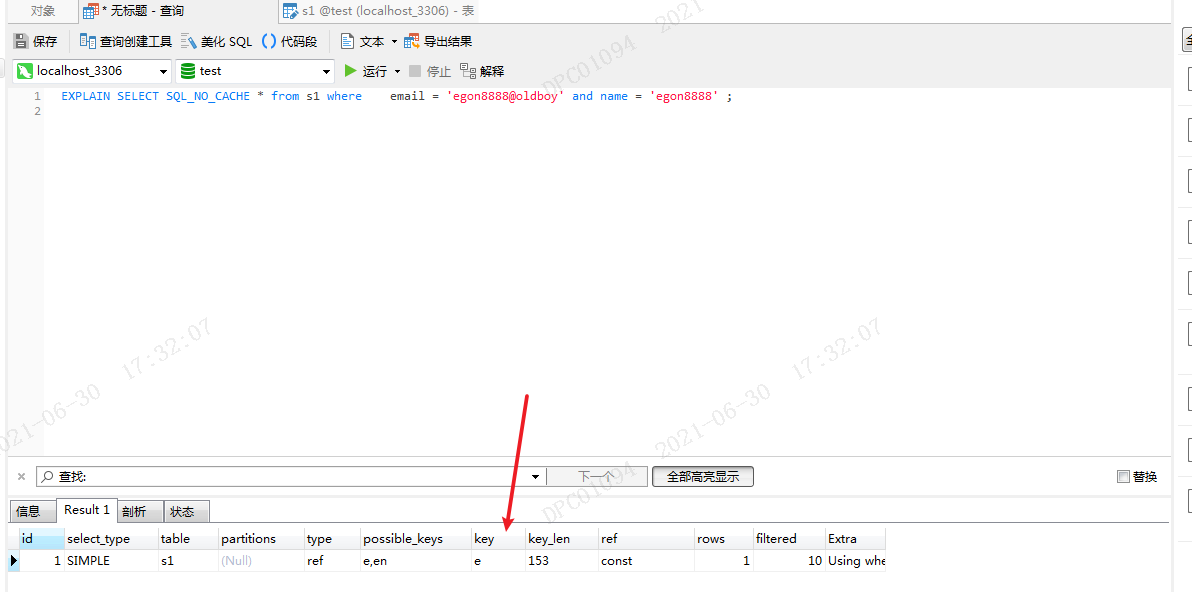Click the id column header
The height and width of the screenshot is (592, 1192).
[x=41, y=539]
